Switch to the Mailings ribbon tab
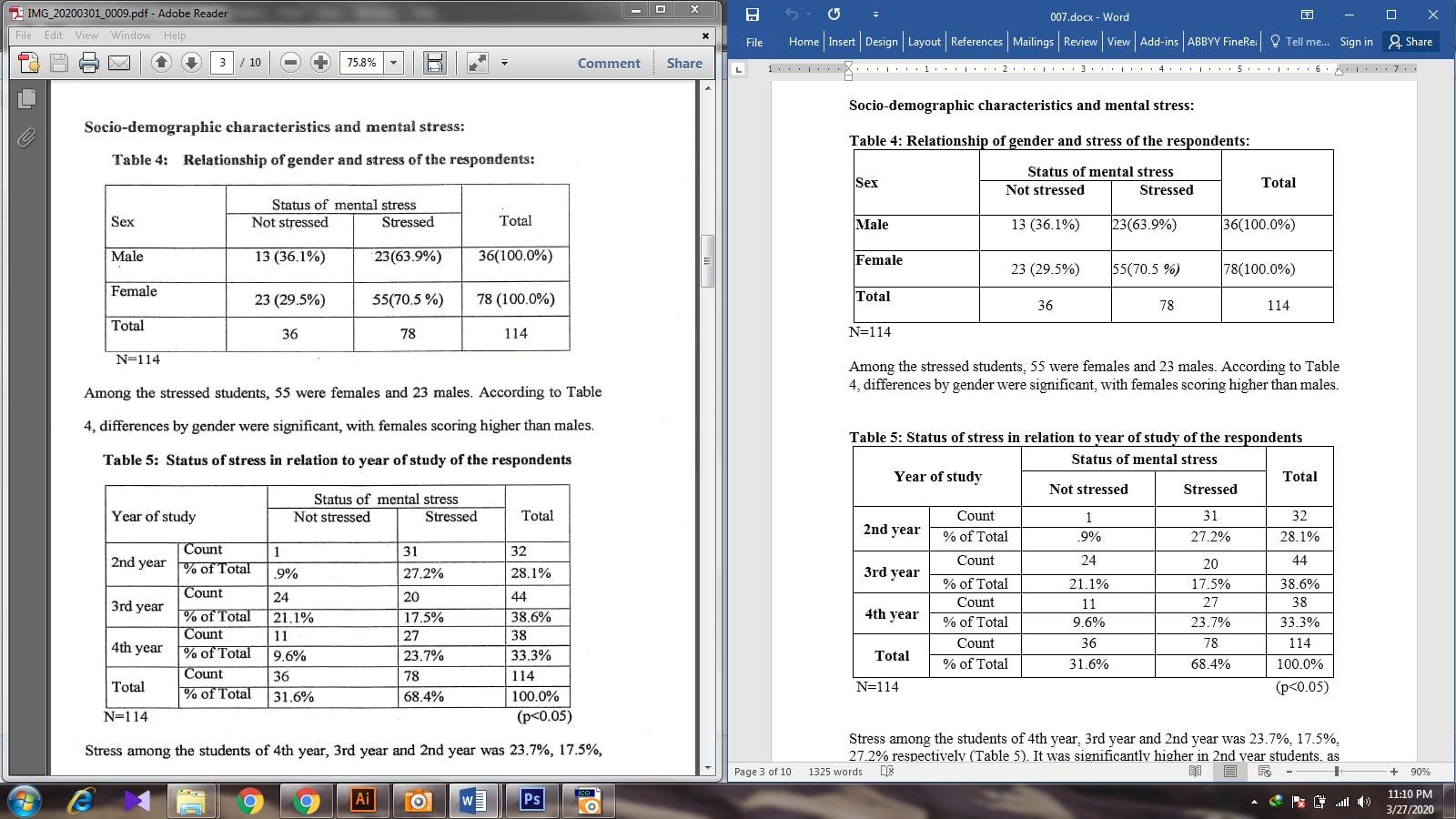 (x=1033, y=41)
